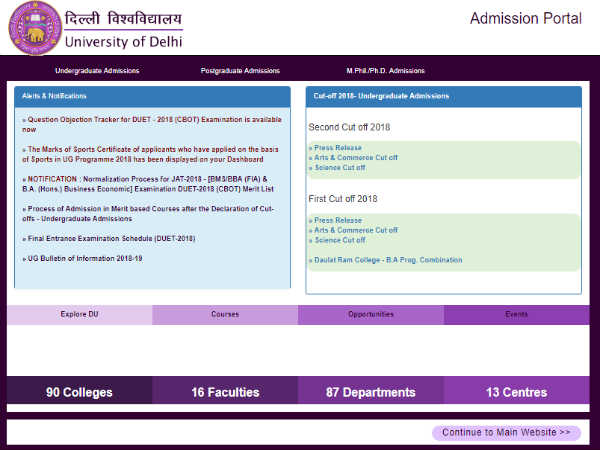Open UG Bulletin of Information 2018-19

(x=82, y=259)
